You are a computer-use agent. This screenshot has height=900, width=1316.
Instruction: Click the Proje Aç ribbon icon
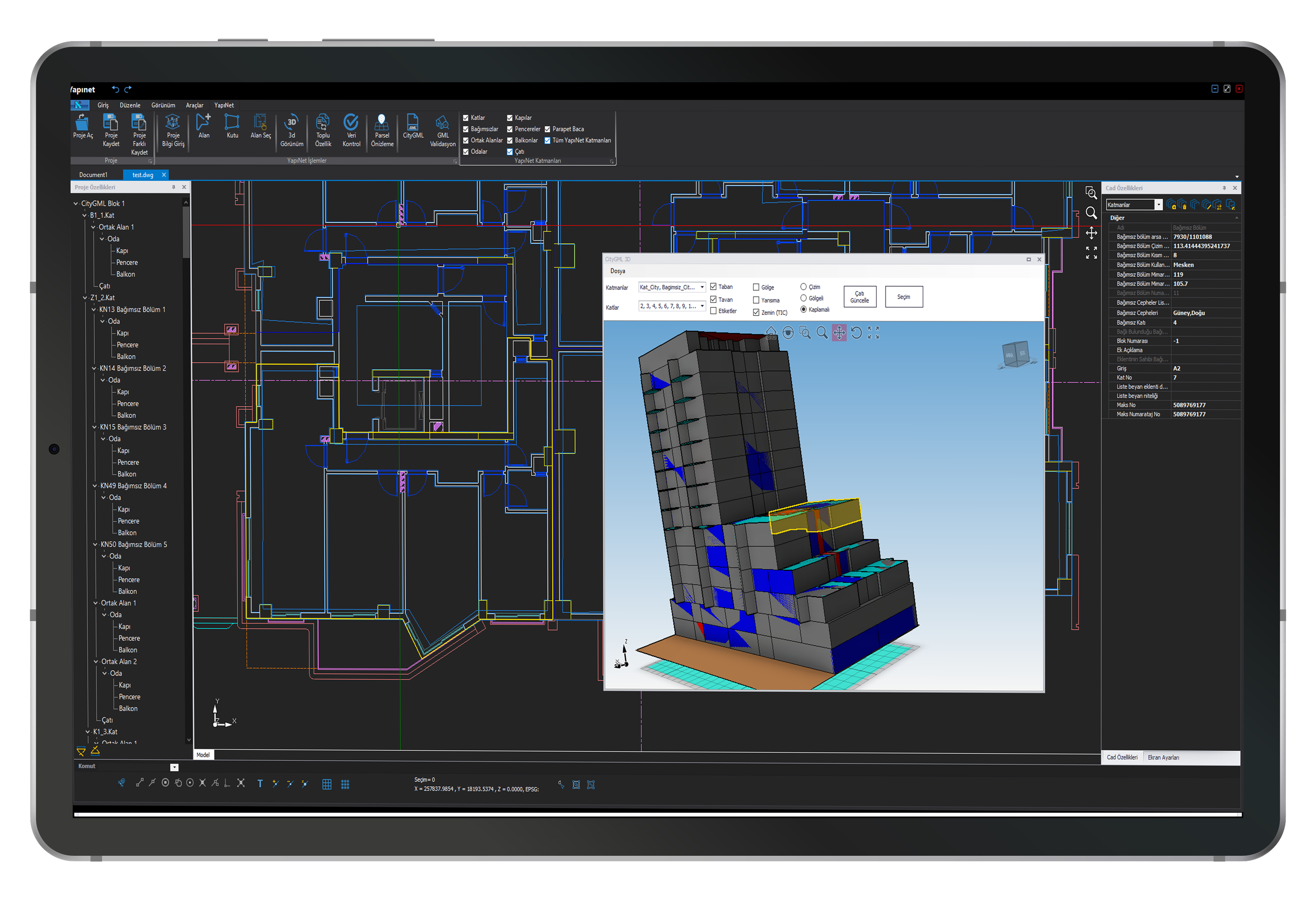(x=82, y=123)
